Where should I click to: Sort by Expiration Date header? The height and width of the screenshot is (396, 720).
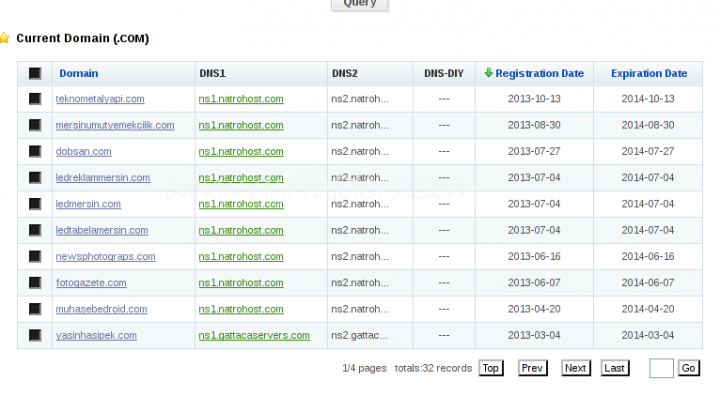click(649, 73)
